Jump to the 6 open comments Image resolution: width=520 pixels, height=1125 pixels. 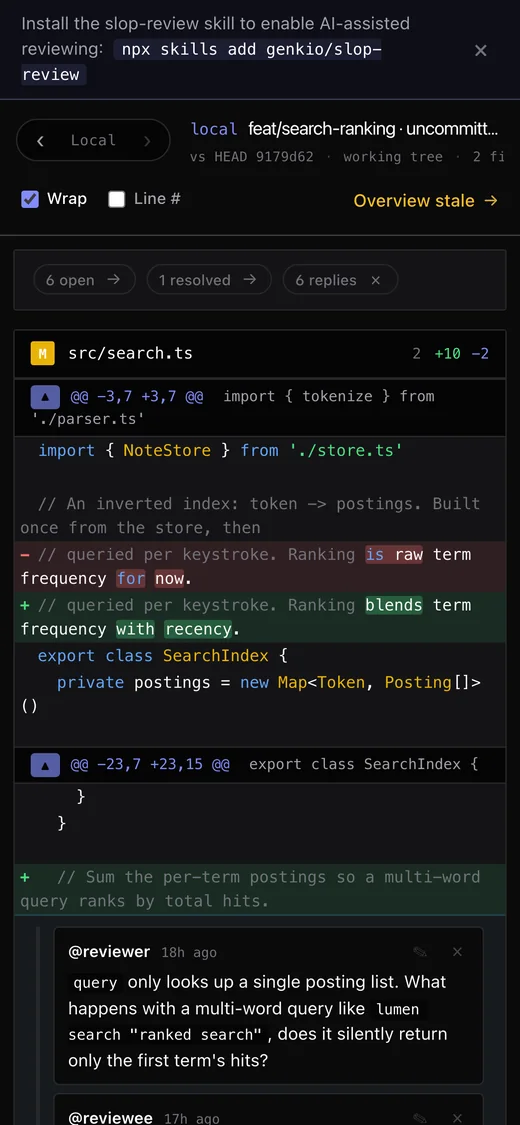(x=84, y=281)
